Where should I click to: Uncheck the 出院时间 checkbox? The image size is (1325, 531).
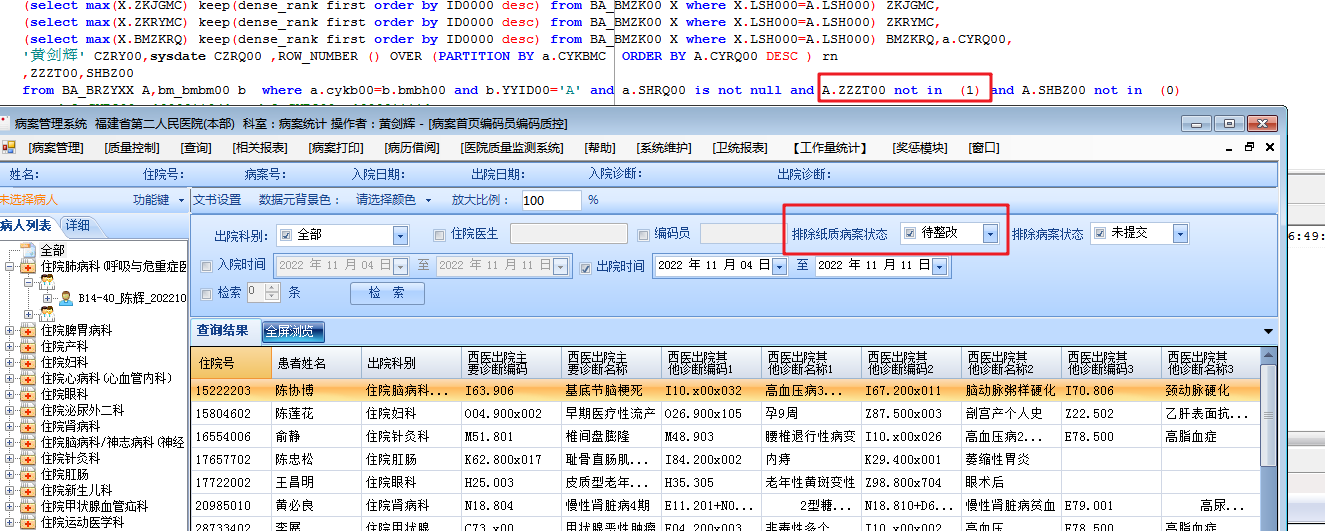tap(586, 267)
